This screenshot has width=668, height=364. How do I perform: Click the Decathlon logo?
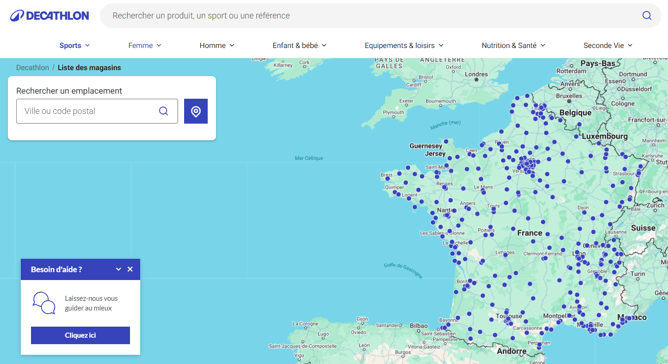point(49,16)
